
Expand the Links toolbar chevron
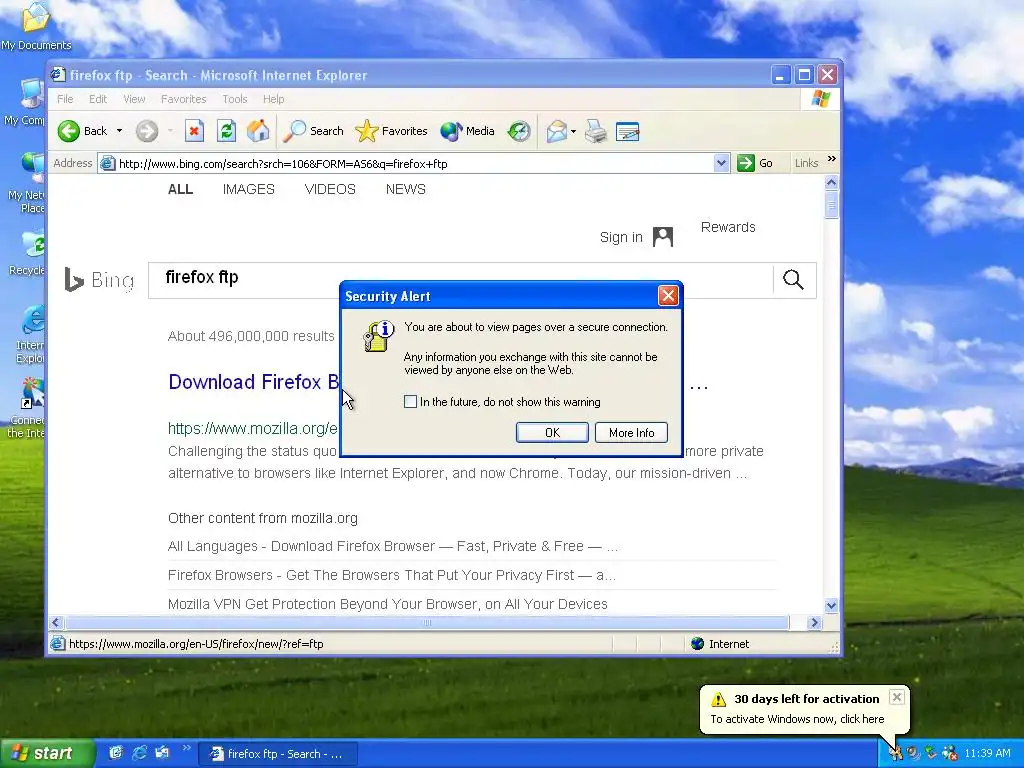tap(831, 159)
